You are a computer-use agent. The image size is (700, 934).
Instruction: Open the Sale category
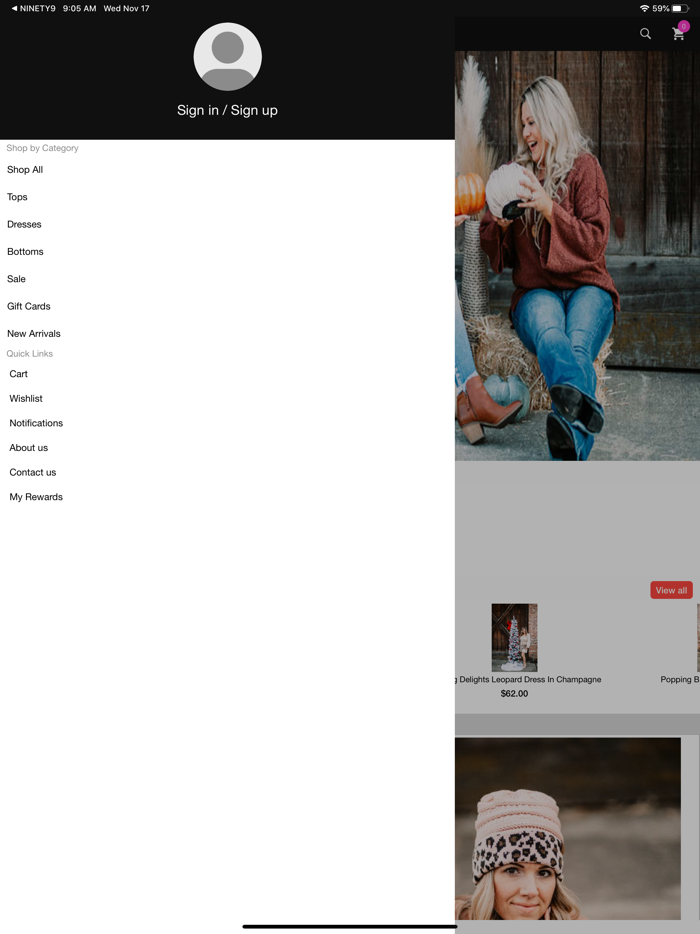(16, 279)
